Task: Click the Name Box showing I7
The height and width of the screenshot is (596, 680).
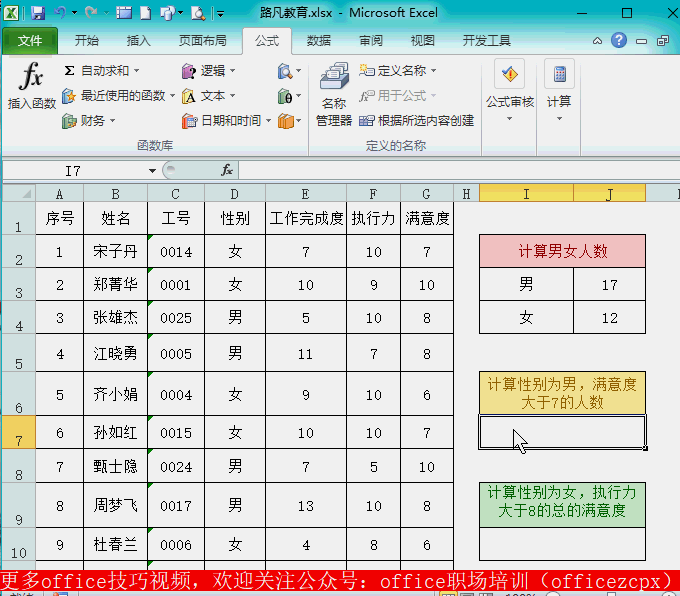Action: click(74, 170)
